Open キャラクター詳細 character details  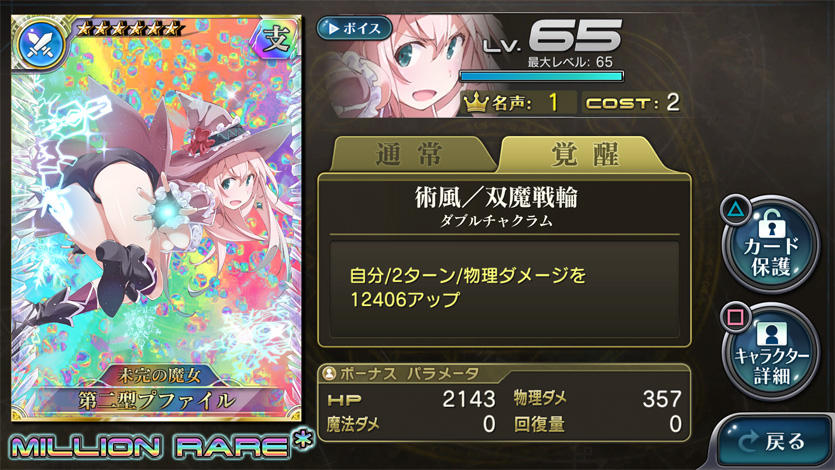(770, 351)
